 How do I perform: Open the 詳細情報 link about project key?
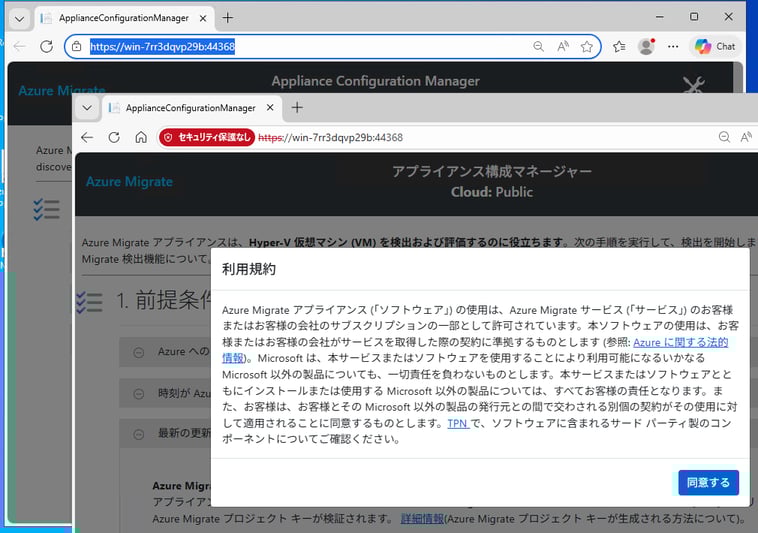(x=422, y=519)
